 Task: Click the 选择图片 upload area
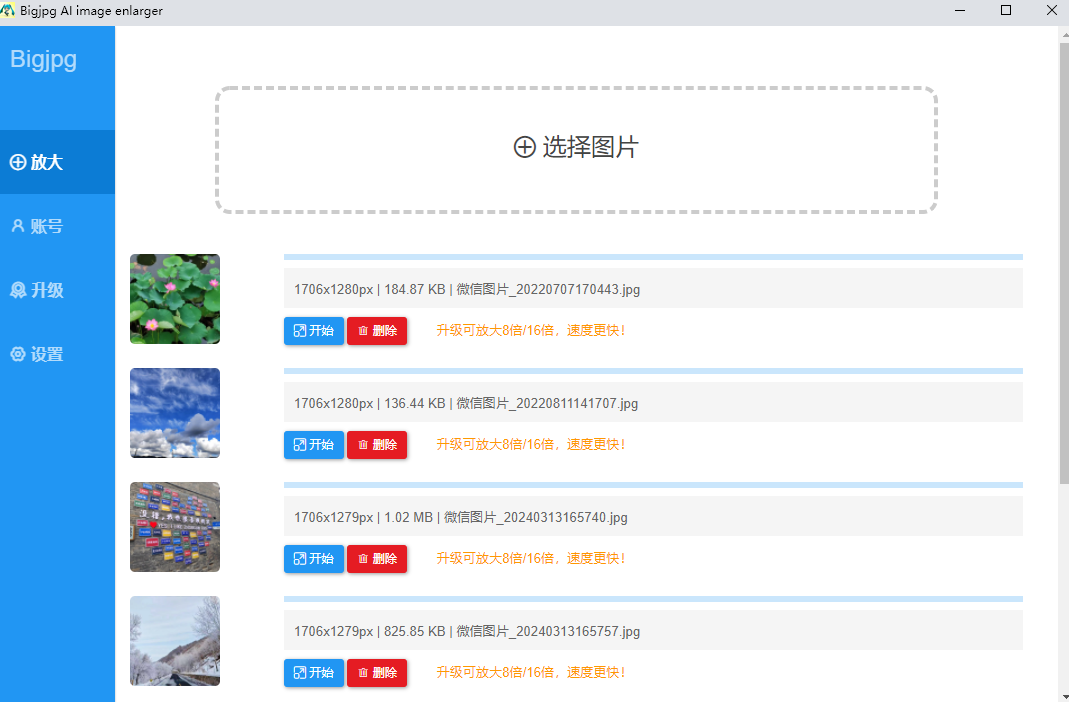click(x=576, y=150)
